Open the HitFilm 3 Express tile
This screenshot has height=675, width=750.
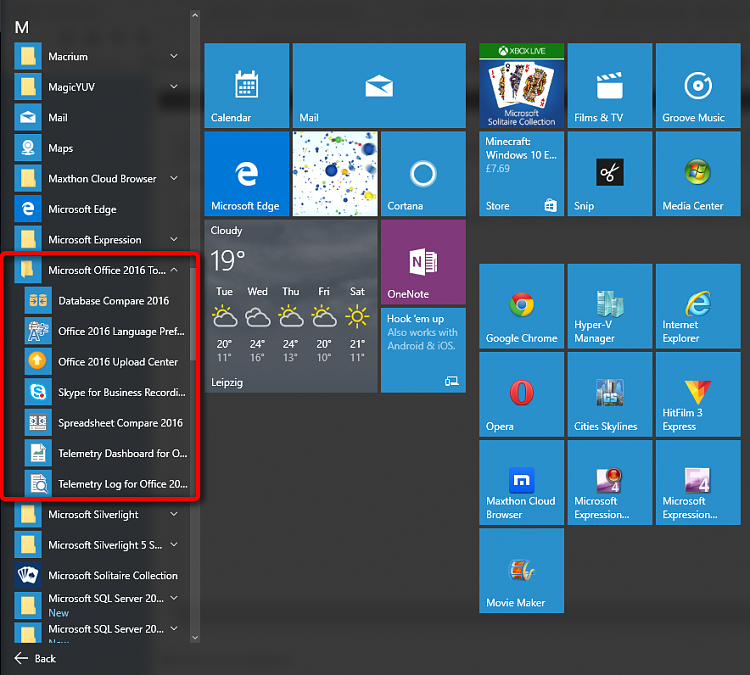[x=698, y=395]
